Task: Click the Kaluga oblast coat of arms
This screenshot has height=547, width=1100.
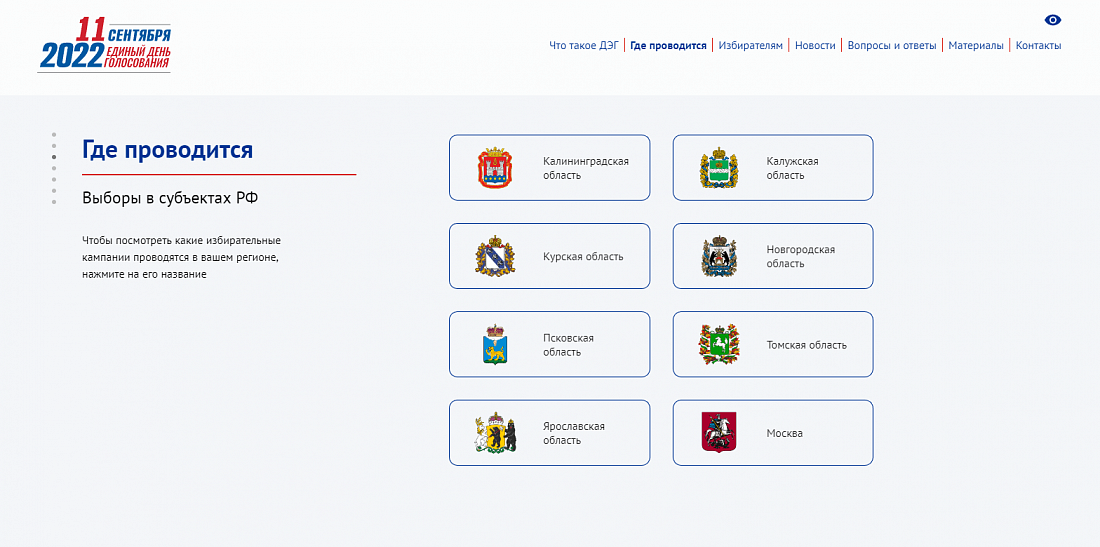Action: coord(719,168)
